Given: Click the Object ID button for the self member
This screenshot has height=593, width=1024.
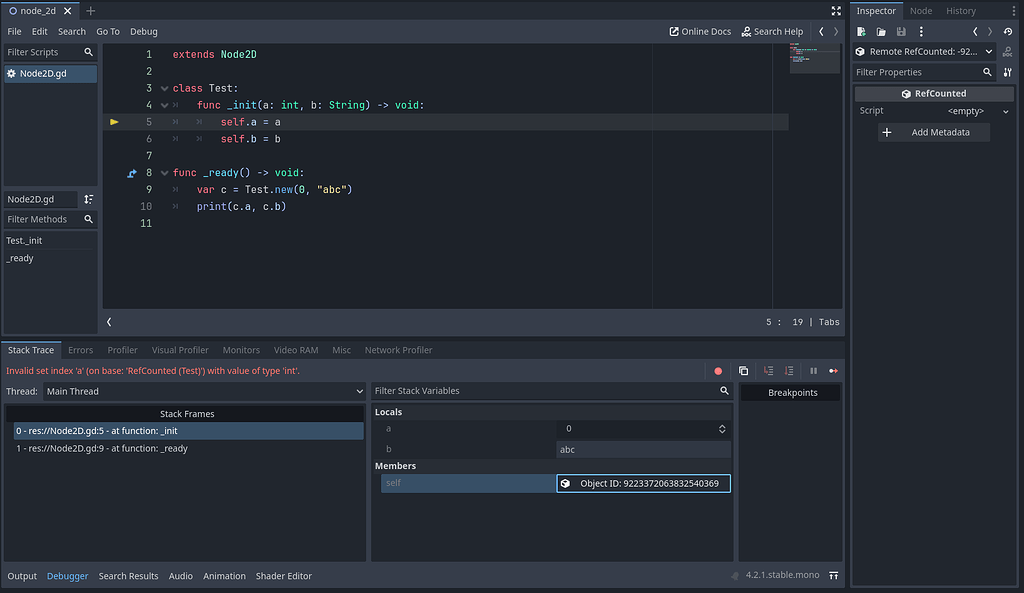Looking at the screenshot, I should (643, 482).
